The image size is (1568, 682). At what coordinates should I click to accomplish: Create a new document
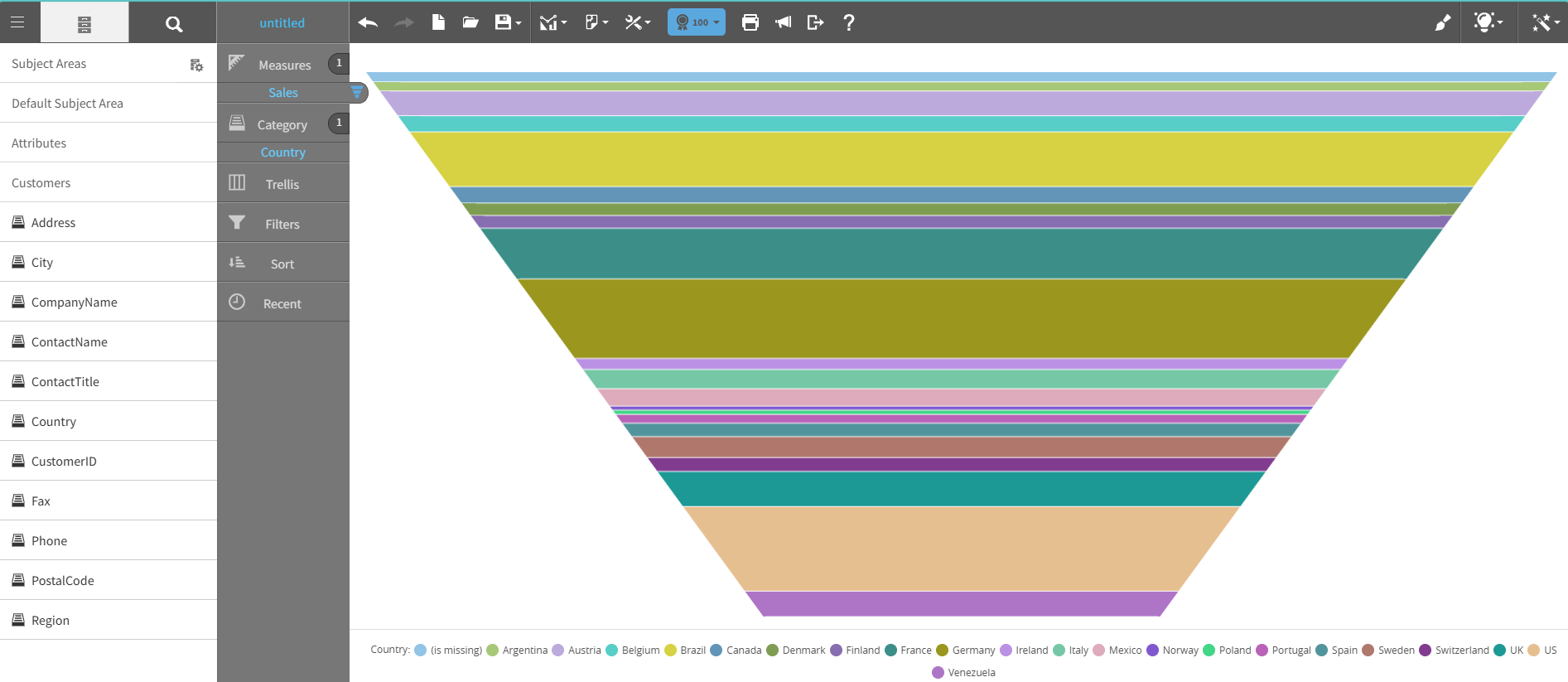[x=438, y=22]
